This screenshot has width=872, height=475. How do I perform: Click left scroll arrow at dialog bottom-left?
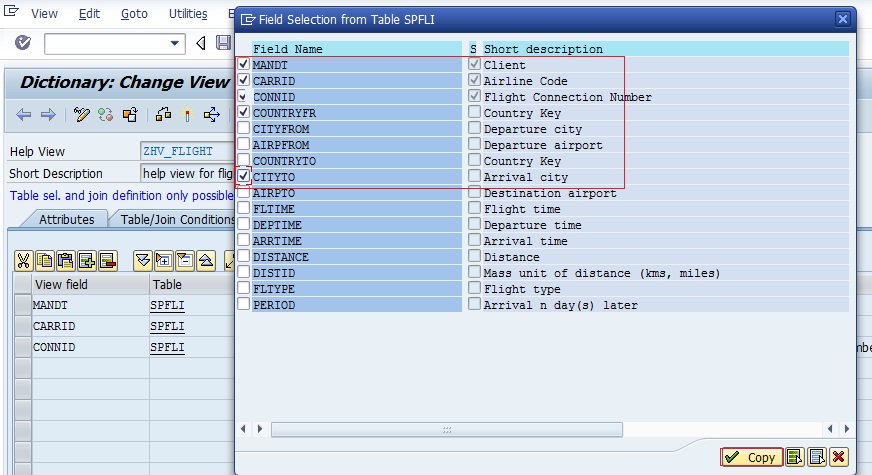(x=243, y=429)
